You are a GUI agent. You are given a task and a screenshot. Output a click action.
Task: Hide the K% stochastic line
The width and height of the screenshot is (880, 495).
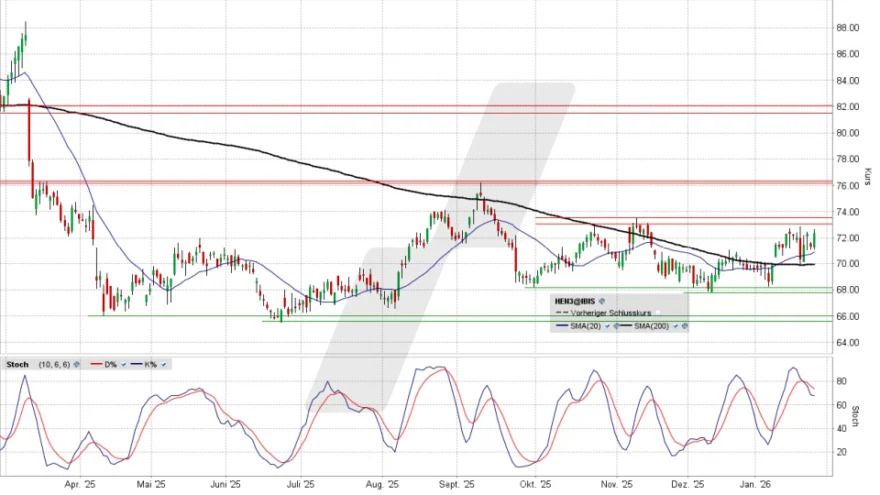coord(164,363)
